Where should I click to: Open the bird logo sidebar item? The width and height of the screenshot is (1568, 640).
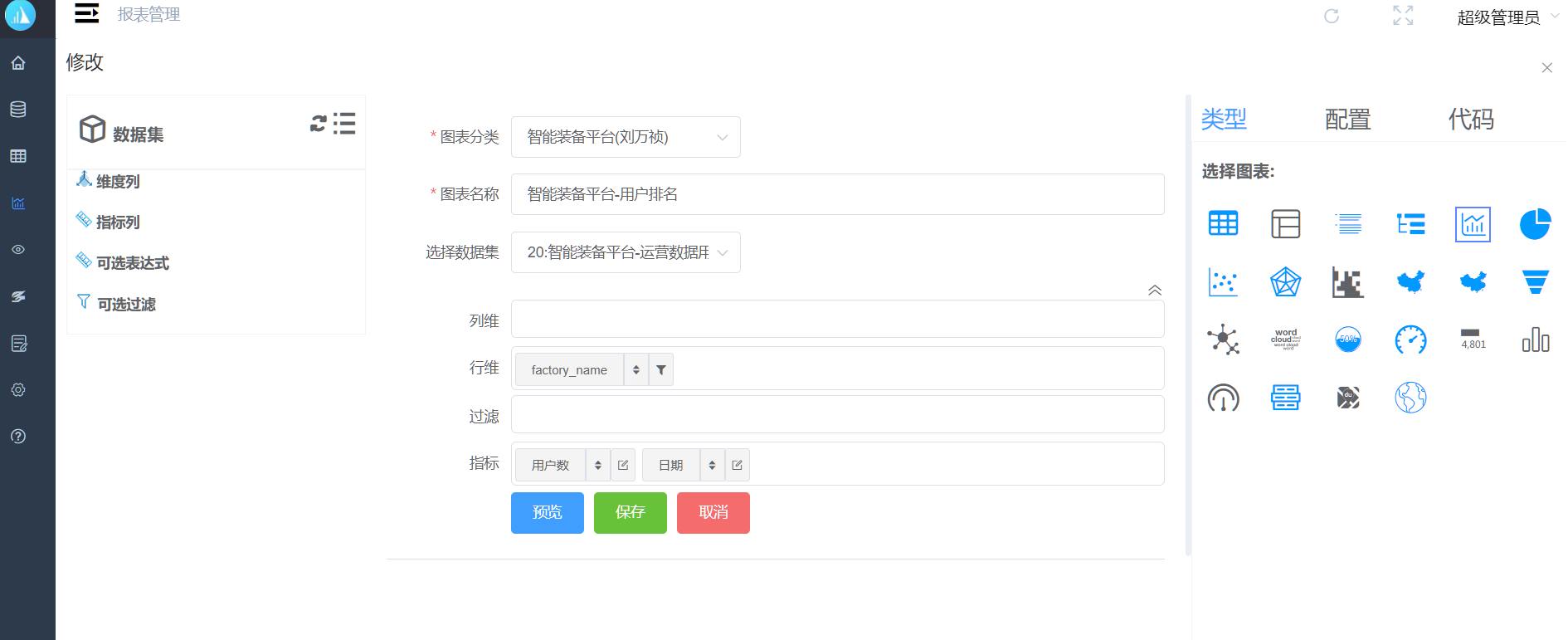tap(18, 296)
